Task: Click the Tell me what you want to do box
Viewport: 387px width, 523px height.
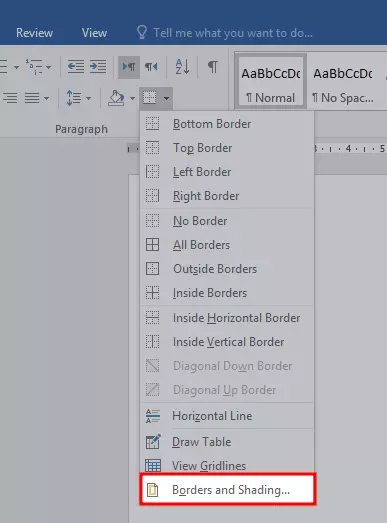Action: coord(233,33)
